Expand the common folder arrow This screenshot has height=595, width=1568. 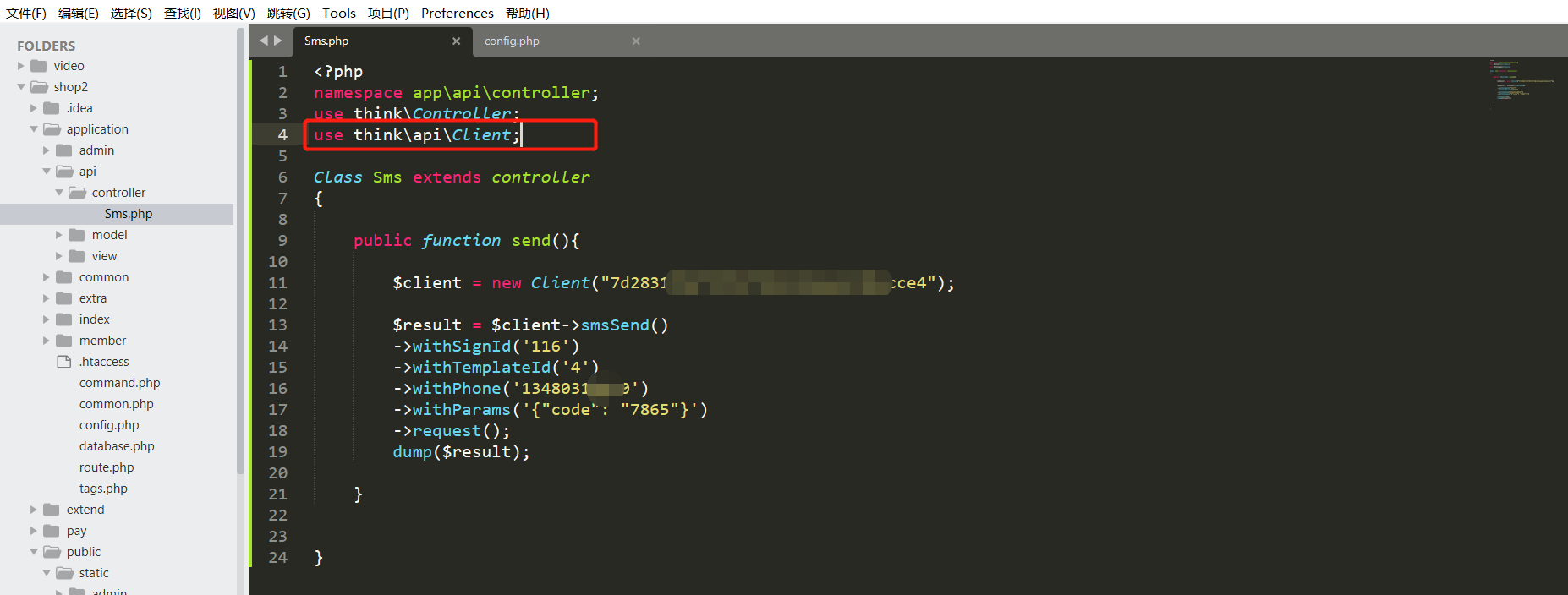(x=47, y=277)
